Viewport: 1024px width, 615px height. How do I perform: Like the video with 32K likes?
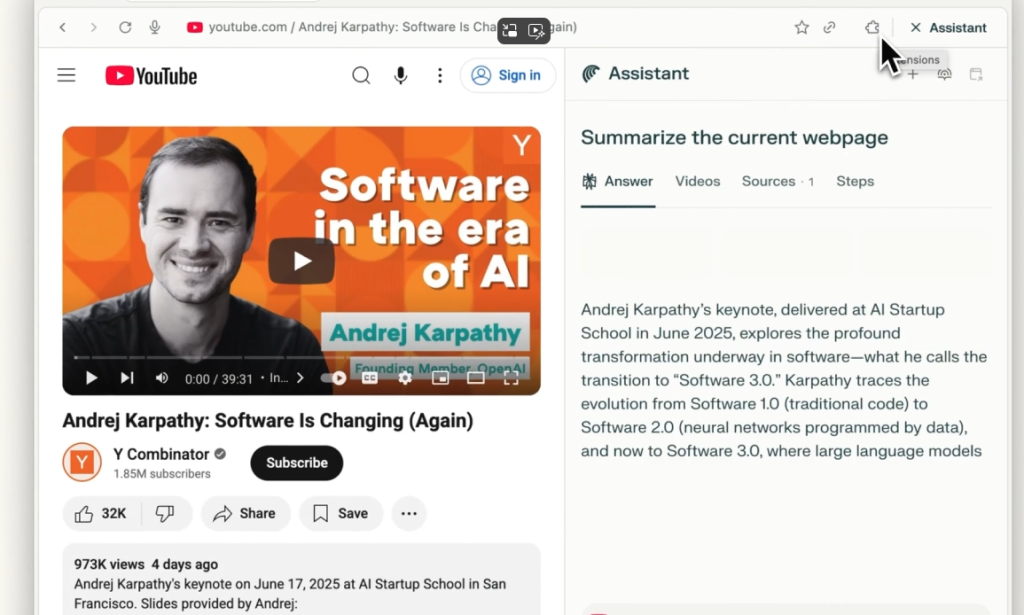point(101,514)
